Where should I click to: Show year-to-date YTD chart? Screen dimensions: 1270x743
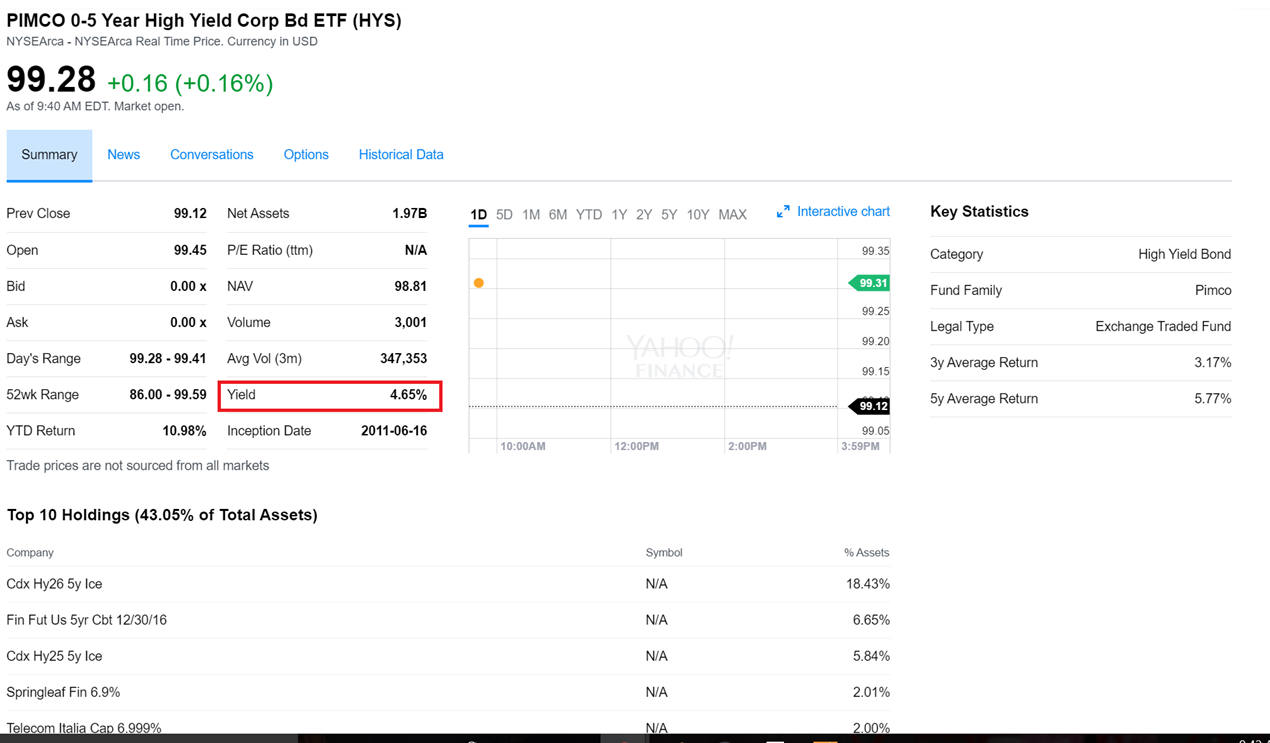pyautogui.click(x=589, y=214)
